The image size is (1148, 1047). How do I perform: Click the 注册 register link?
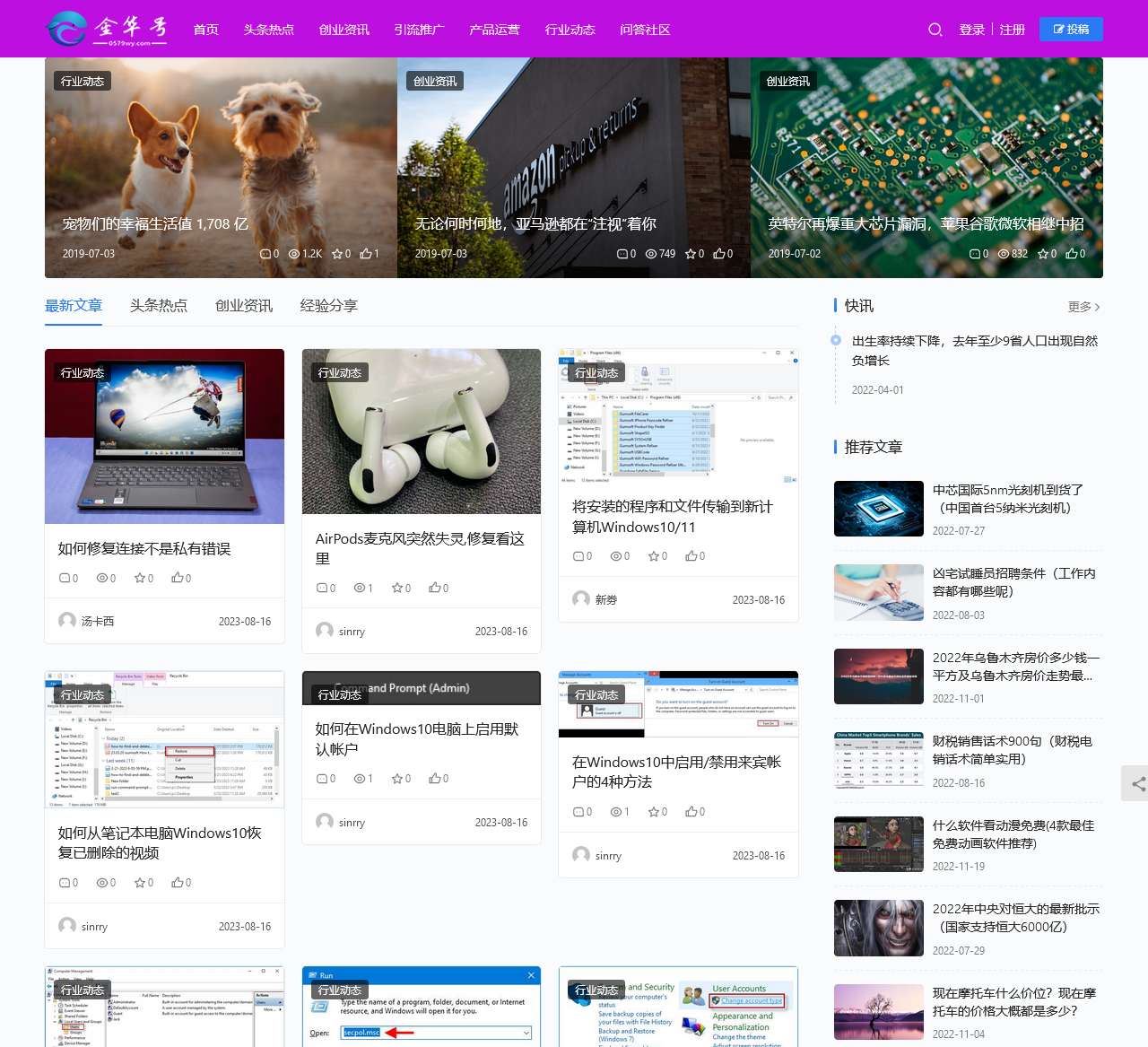[x=1012, y=30]
